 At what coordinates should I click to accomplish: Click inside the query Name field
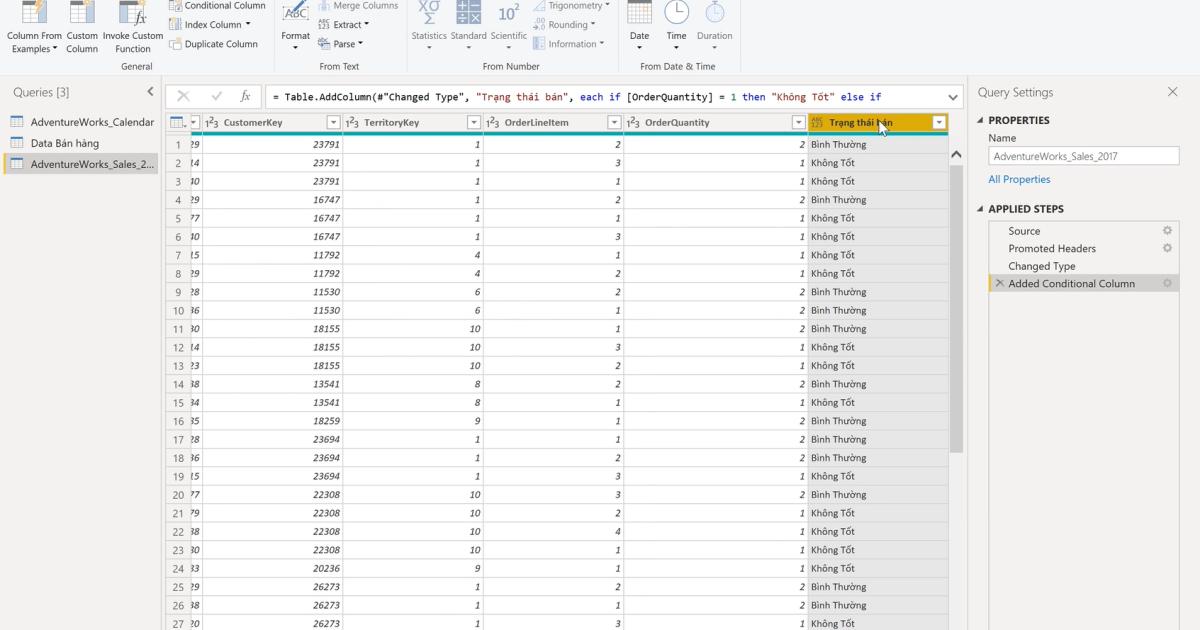(1083, 155)
